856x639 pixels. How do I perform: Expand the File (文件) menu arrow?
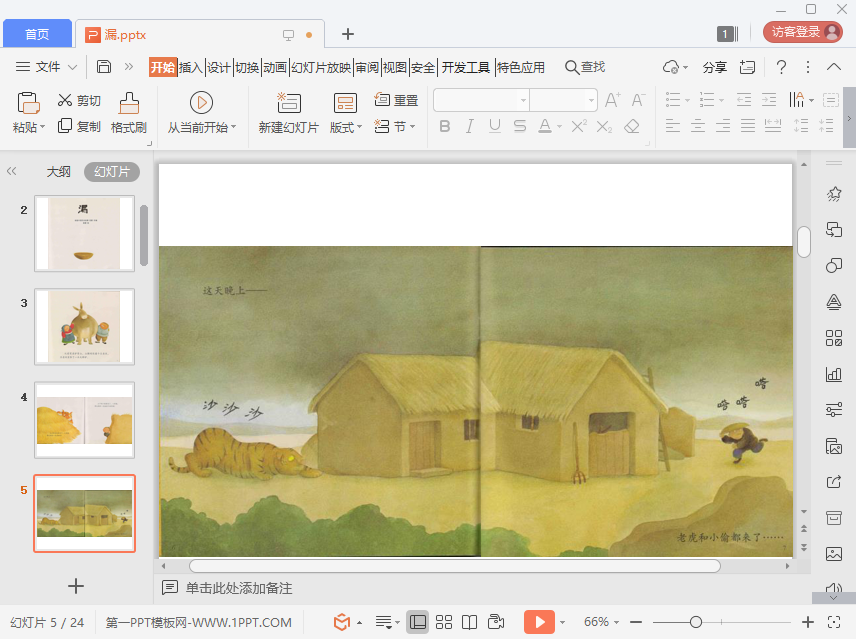click(x=72, y=67)
